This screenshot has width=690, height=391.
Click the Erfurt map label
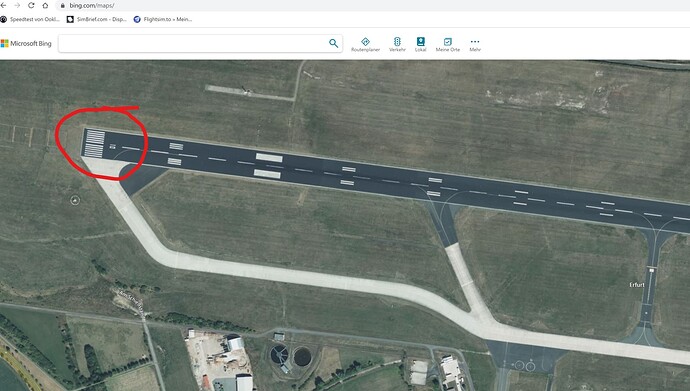click(637, 285)
